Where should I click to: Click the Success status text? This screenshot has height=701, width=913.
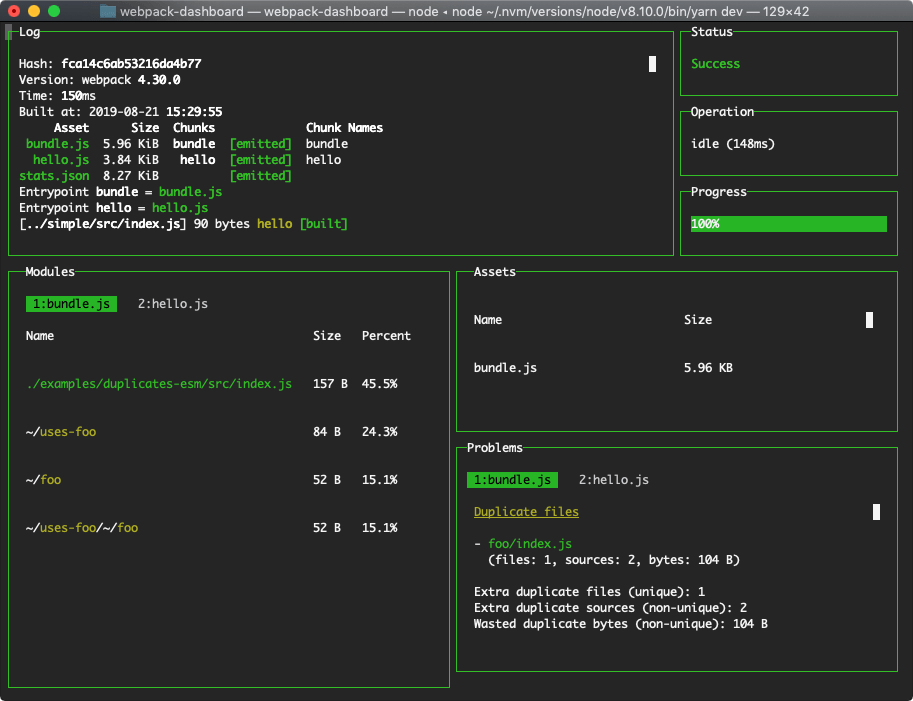point(715,63)
